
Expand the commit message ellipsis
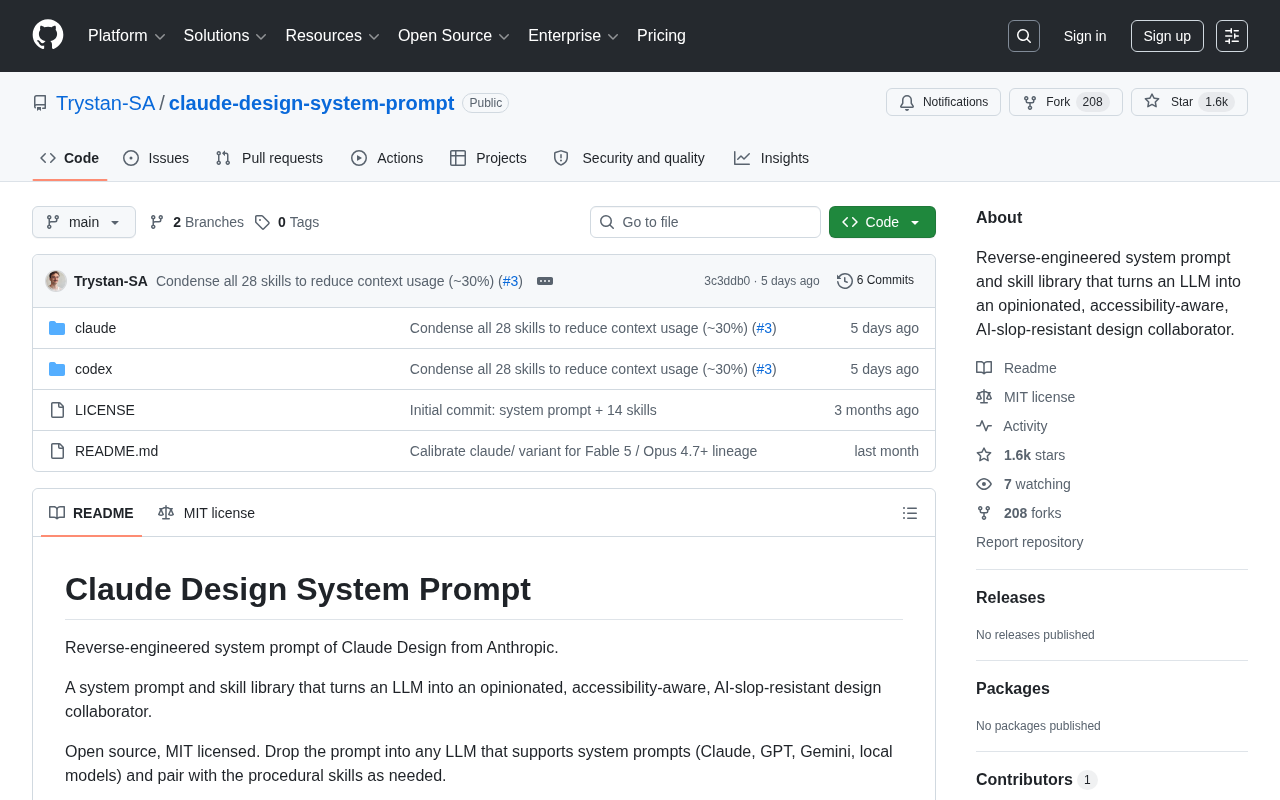(x=545, y=281)
